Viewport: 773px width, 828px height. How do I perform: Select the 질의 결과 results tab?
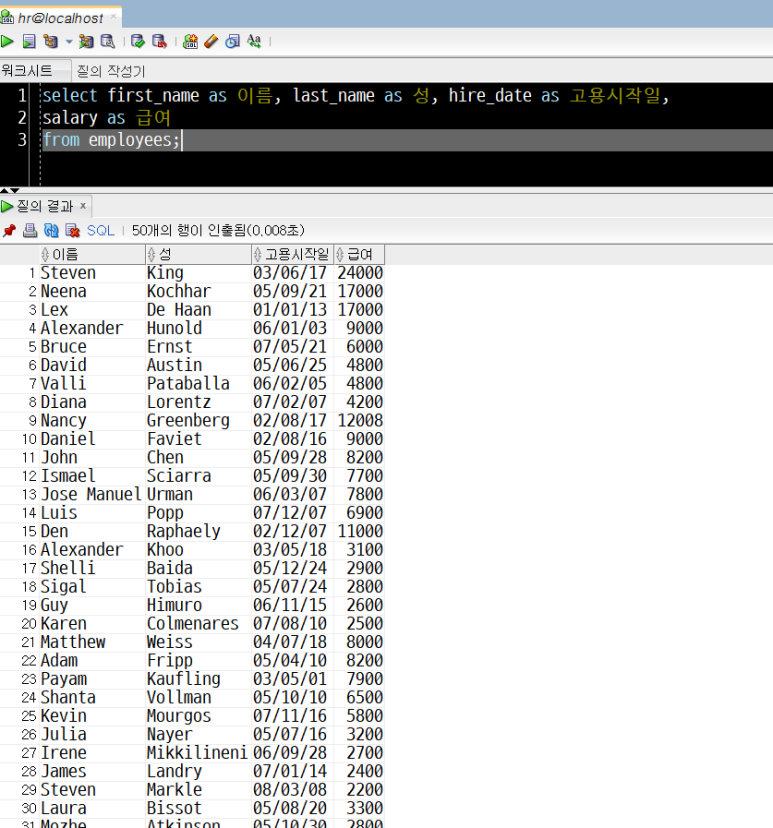(45, 206)
